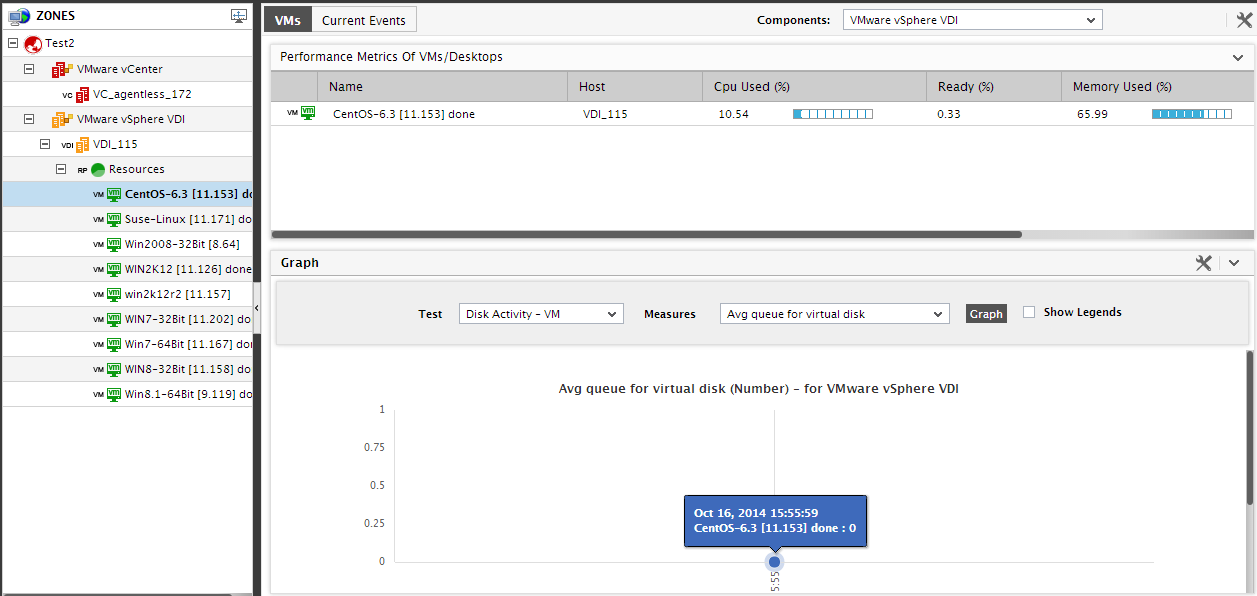
Task: Click the 0.33 Ready value
Action: click(949, 114)
